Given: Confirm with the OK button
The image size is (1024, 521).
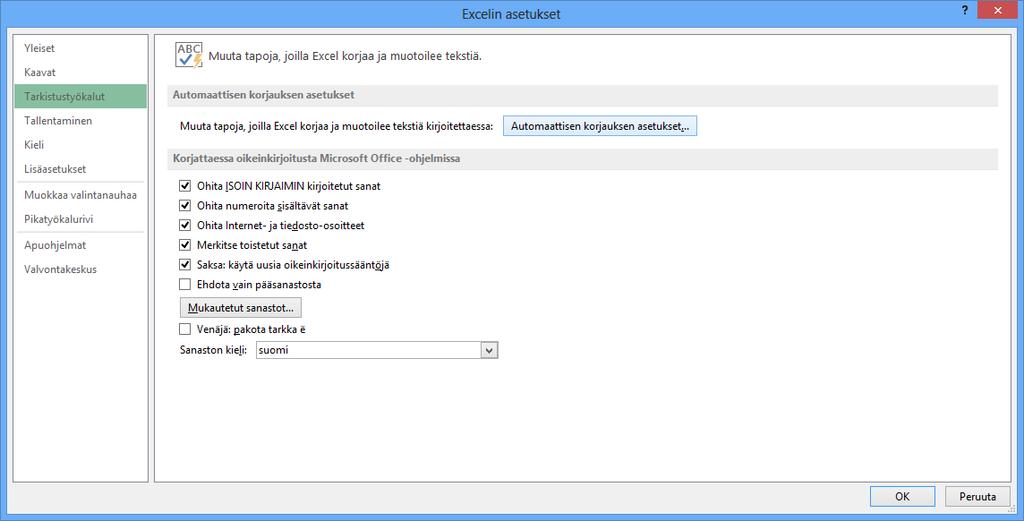Looking at the screenshot, I should click(x=902, y=497).
